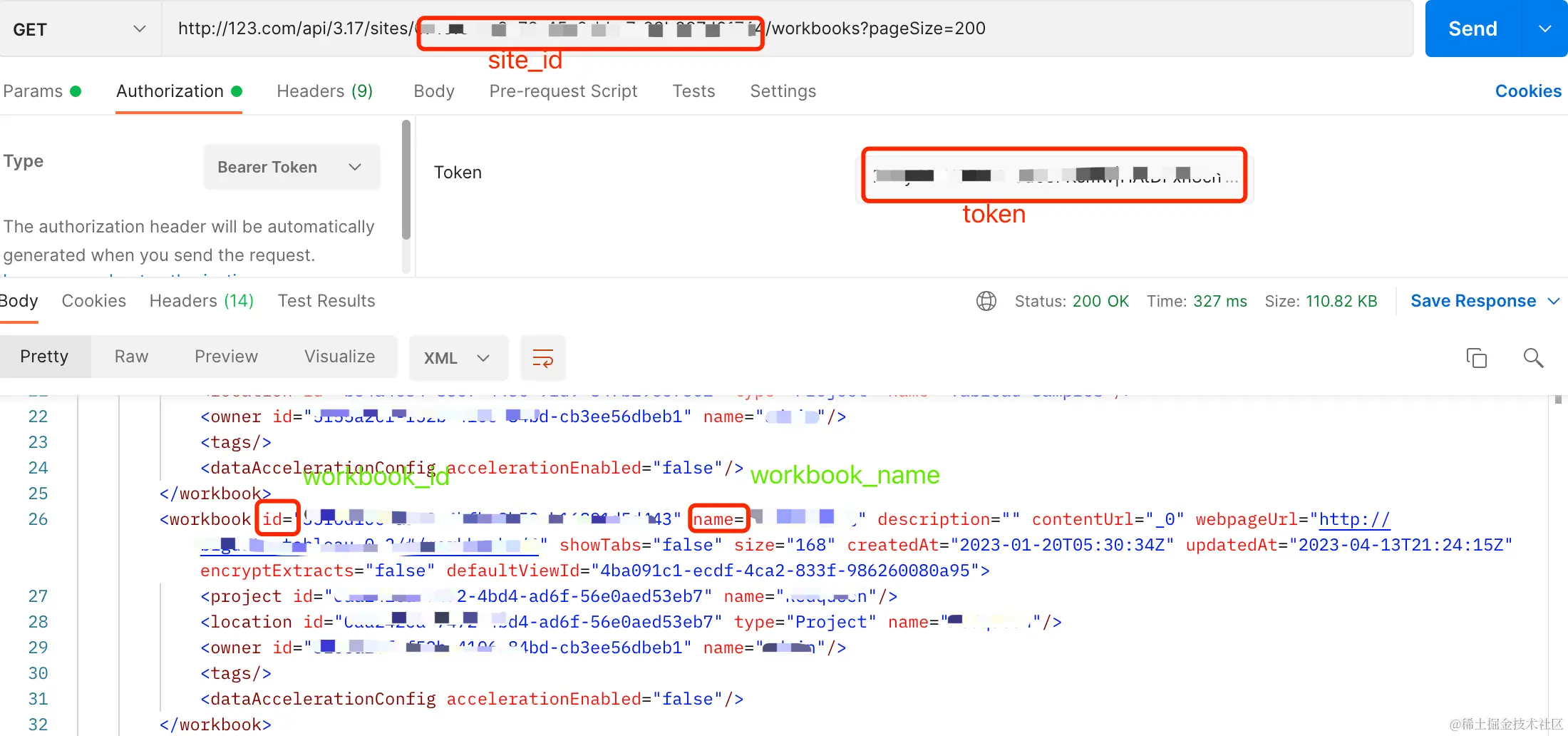The width and height of the screenshot is (1568, 736).
Task: Click the <tags/> element on line 23
Action: (x=236, y=442)
